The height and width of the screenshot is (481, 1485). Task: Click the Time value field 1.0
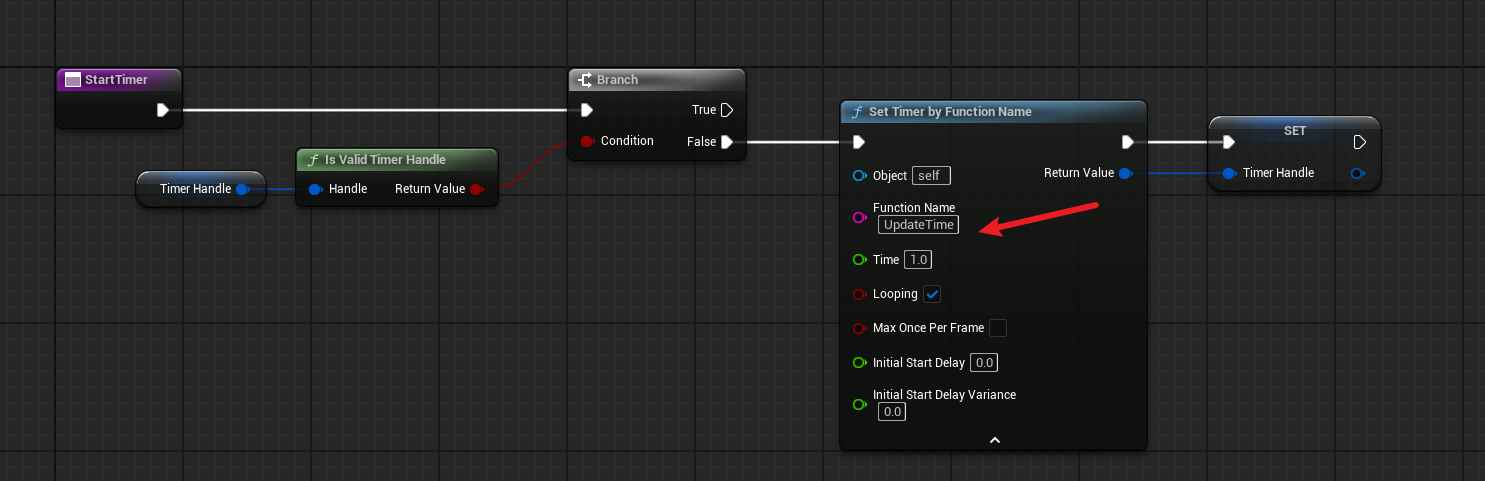[x=918, y=260]
